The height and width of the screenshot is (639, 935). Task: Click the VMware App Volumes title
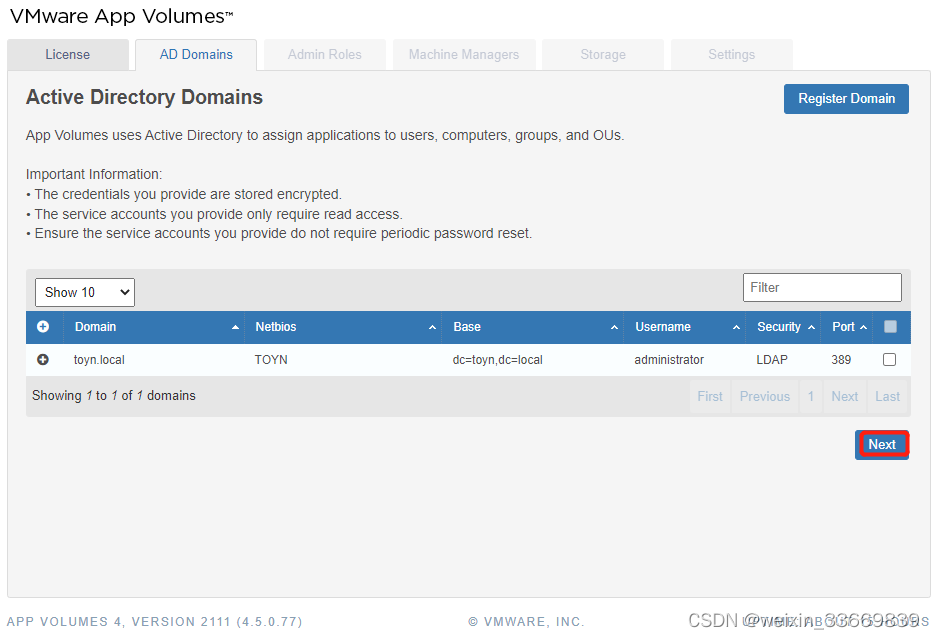(x=122, y=16)
